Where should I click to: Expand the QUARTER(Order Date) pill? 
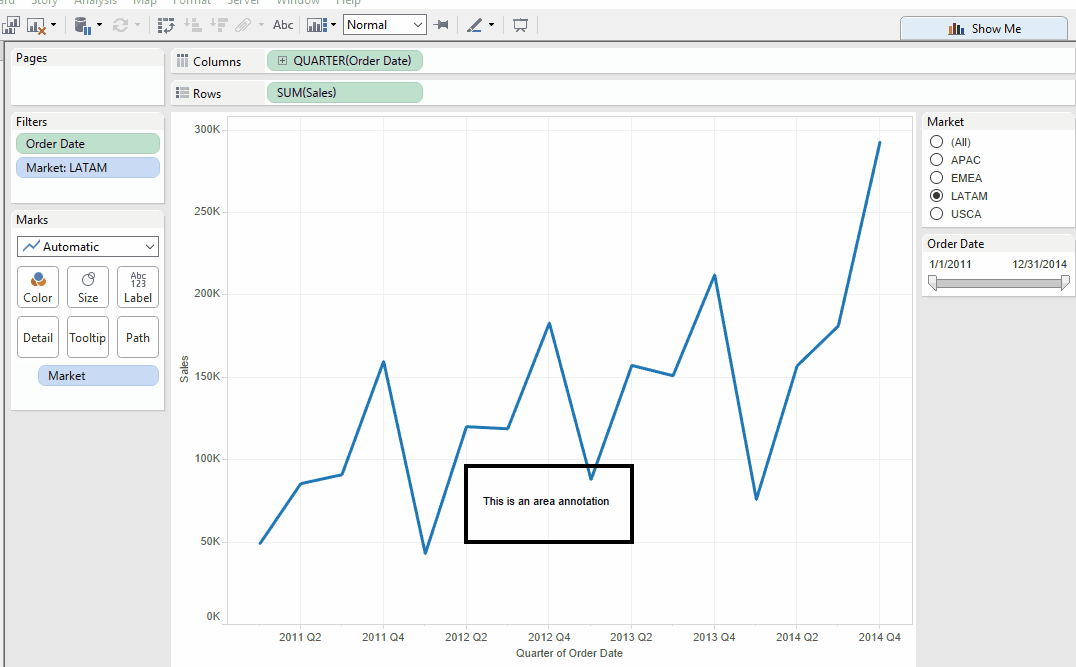pos(283,61)
